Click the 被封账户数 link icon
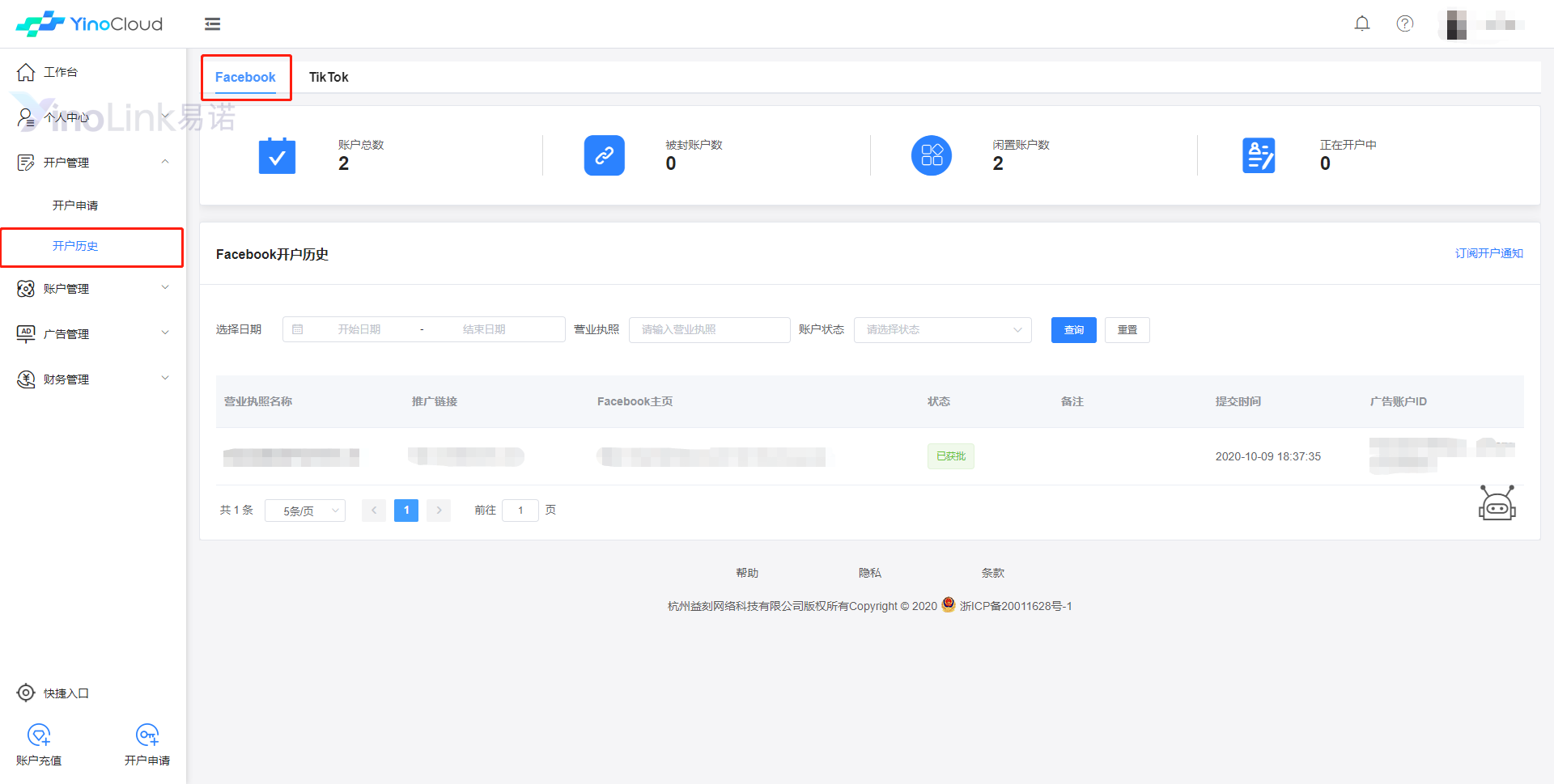 [x=605, y=155]
